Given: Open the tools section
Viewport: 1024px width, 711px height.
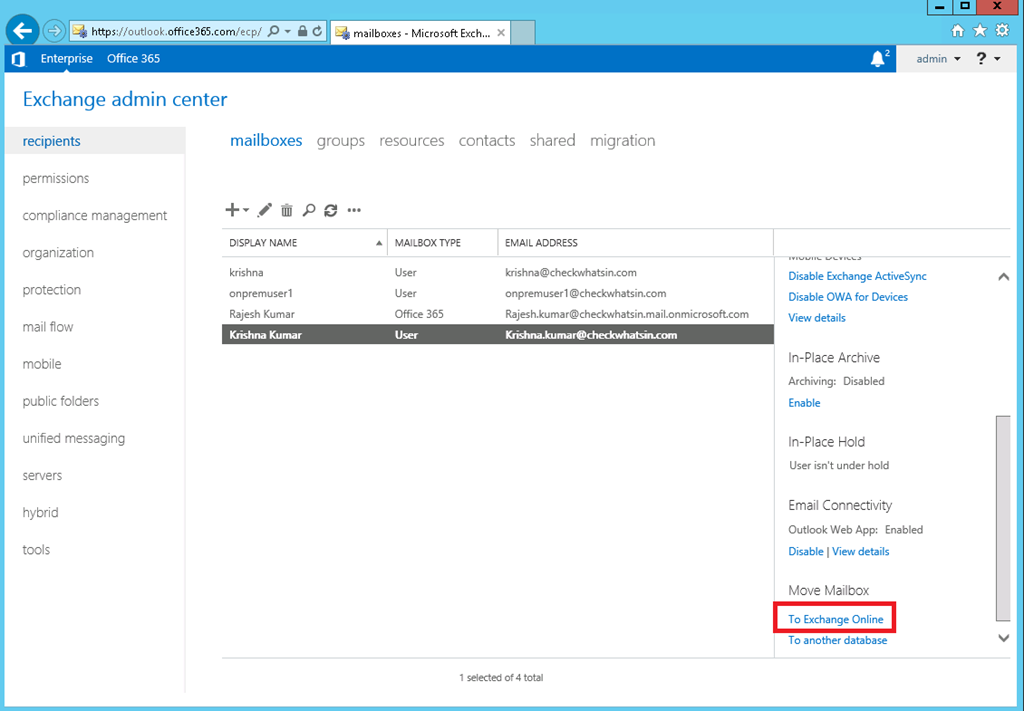Looking at the screenshot, I should click(x=36, y=550).
